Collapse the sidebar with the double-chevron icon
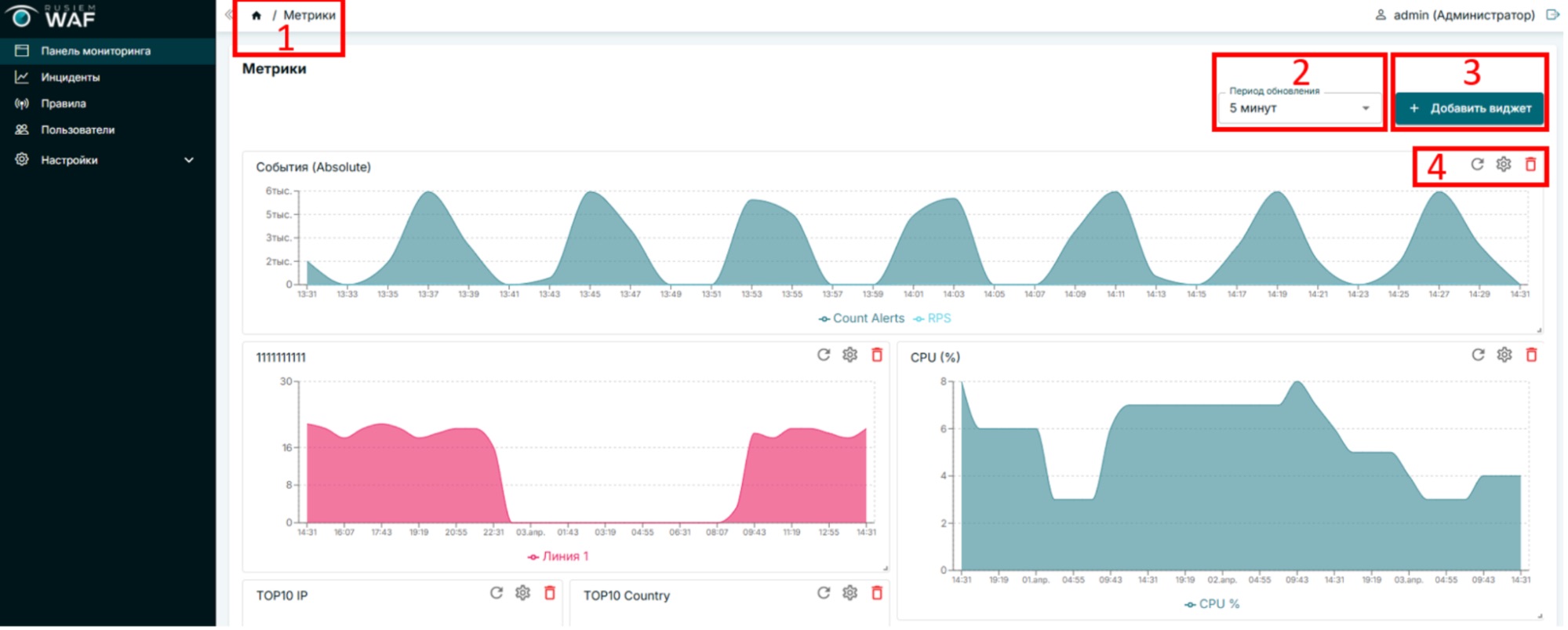This screenshot has height=630, width=1568. (x=228, y=14)
